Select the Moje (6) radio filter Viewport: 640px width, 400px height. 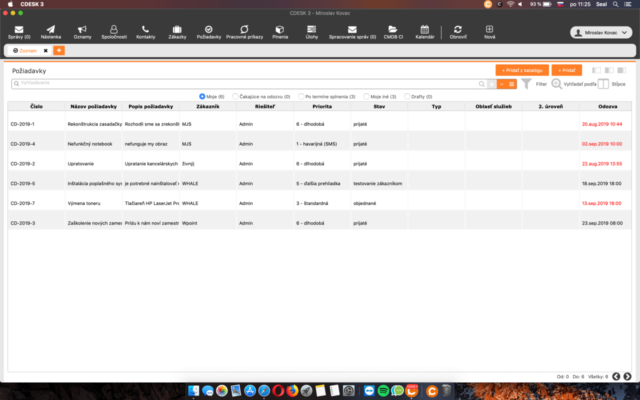coord(202,96)
